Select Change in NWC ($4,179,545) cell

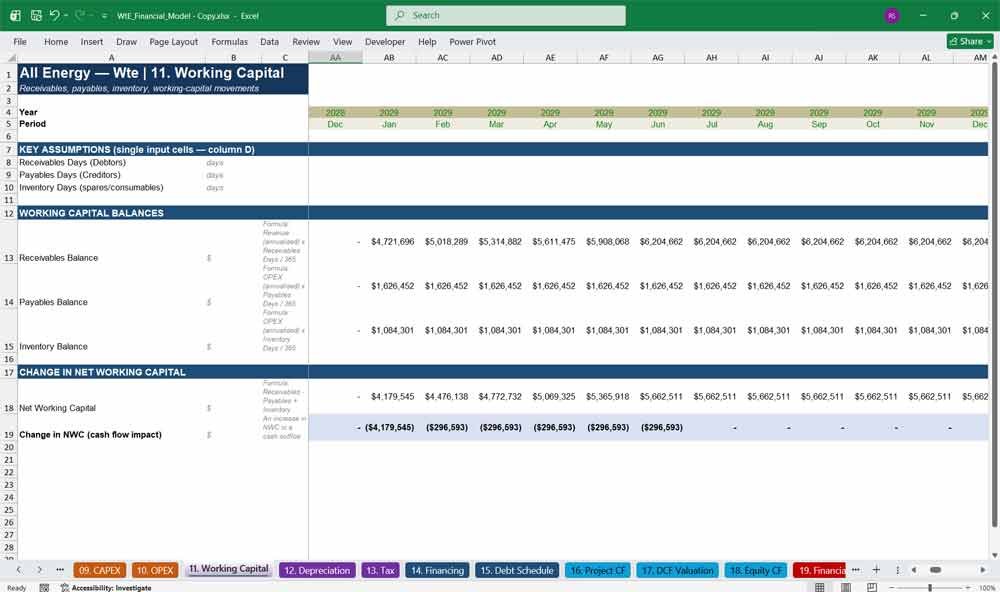click(x=389, y=427)
